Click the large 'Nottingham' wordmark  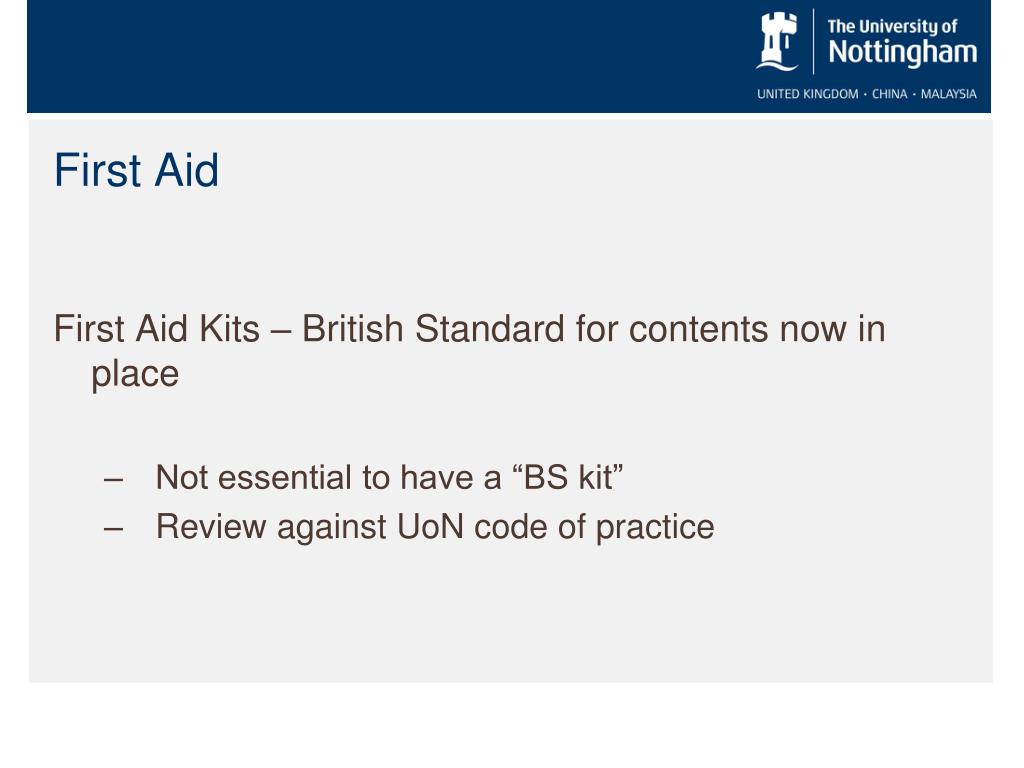coord(903,52)
